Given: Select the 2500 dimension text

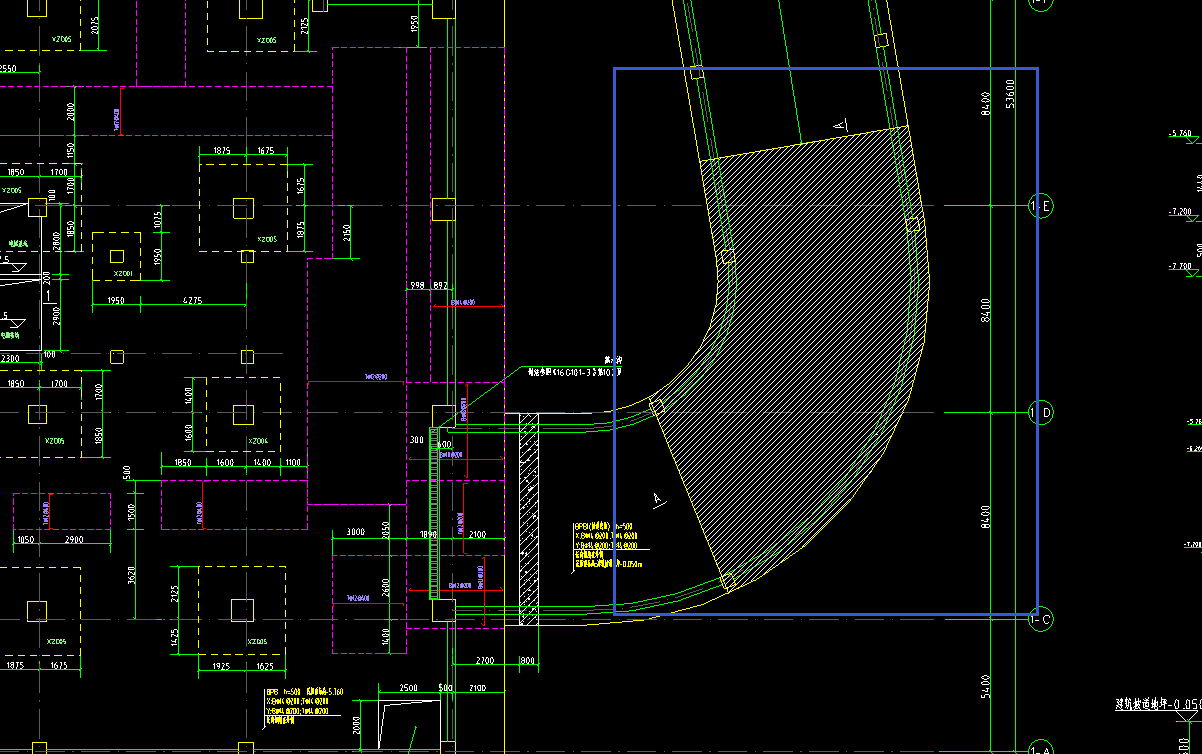Looking at the screenshot, I should [408, 688].
